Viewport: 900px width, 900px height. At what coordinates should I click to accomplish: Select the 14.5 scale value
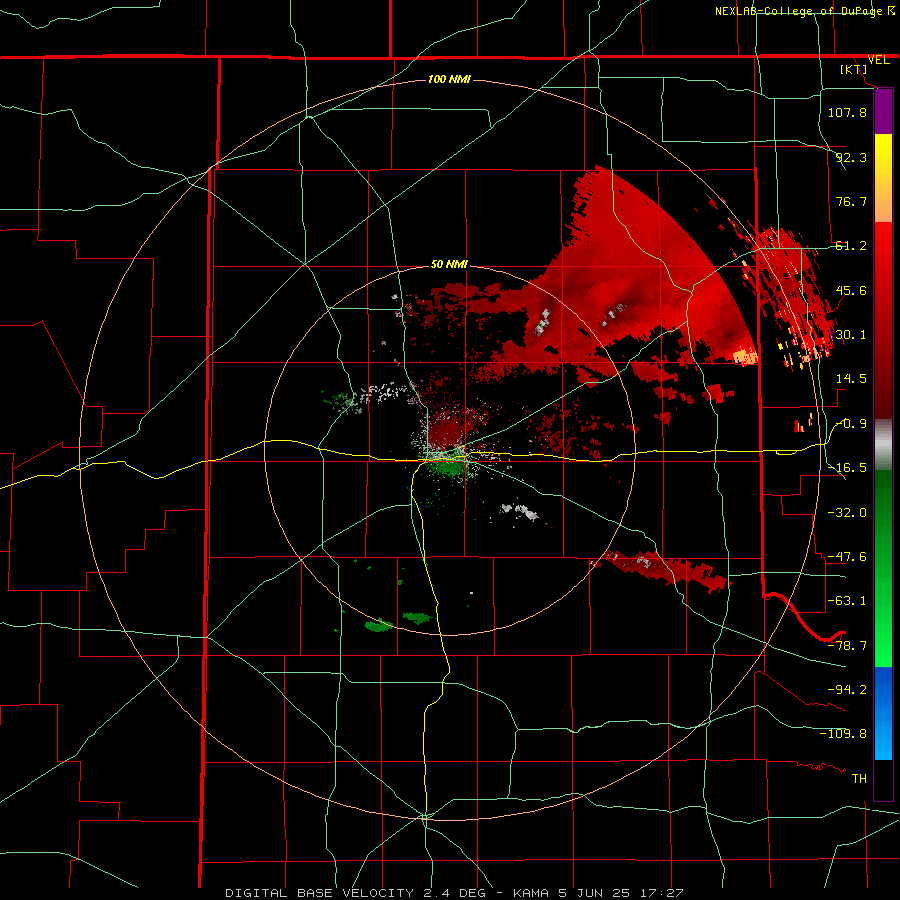851,379
